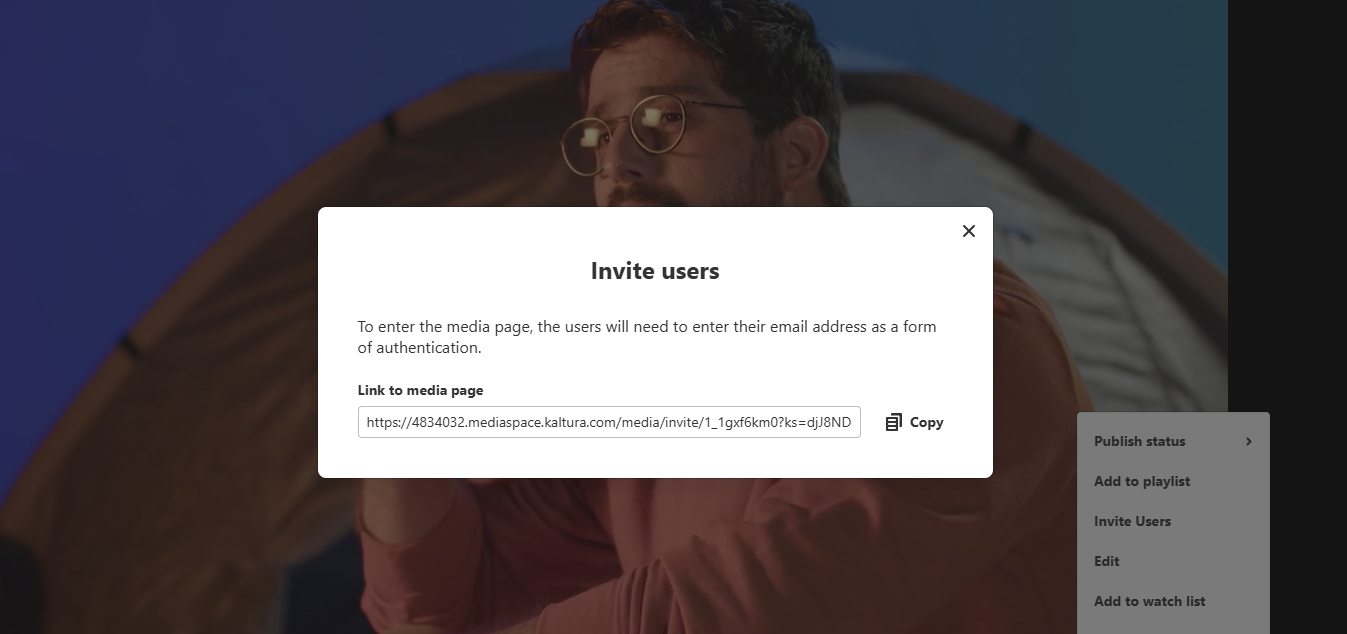Screen dimensions: 1347x634
Task: Choose Invite Users in the context menu
Action: coord(1132,521)
